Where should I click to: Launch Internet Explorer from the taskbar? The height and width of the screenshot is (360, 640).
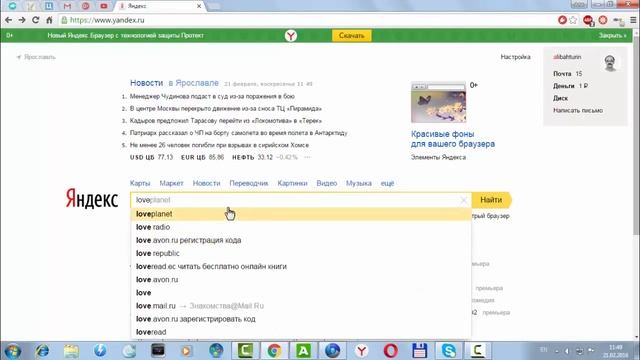click(x=42, y=351)
